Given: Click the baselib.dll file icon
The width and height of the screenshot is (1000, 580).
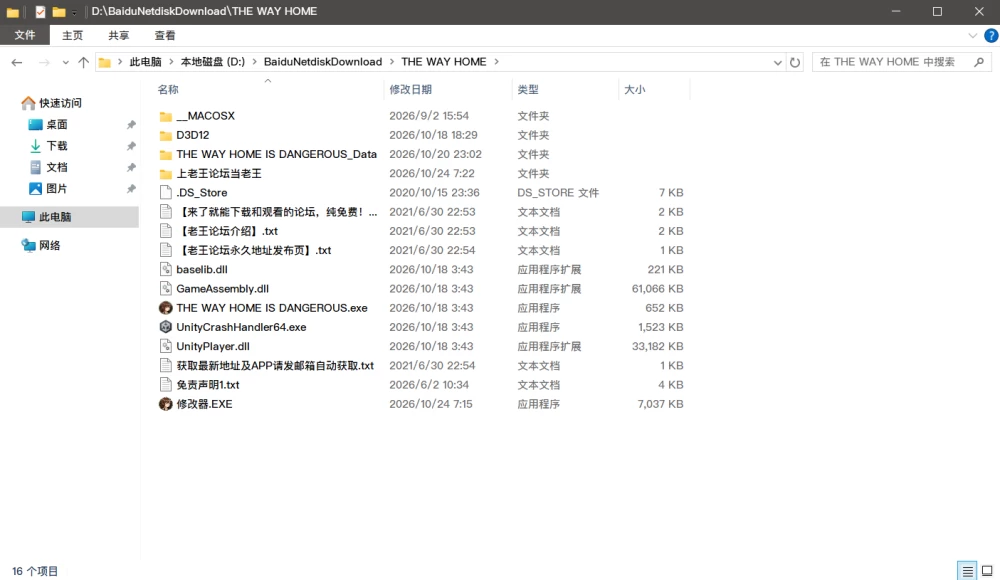Looking at the screenshot, I should (166, 269).
